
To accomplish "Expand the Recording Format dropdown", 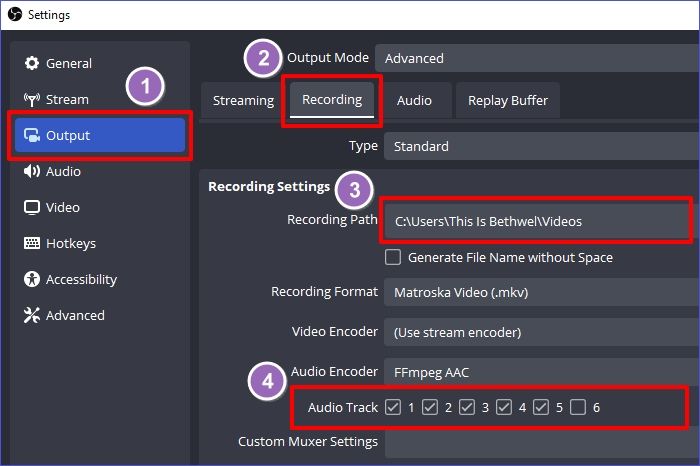I will pyautogui.click(x=537, y=292).
